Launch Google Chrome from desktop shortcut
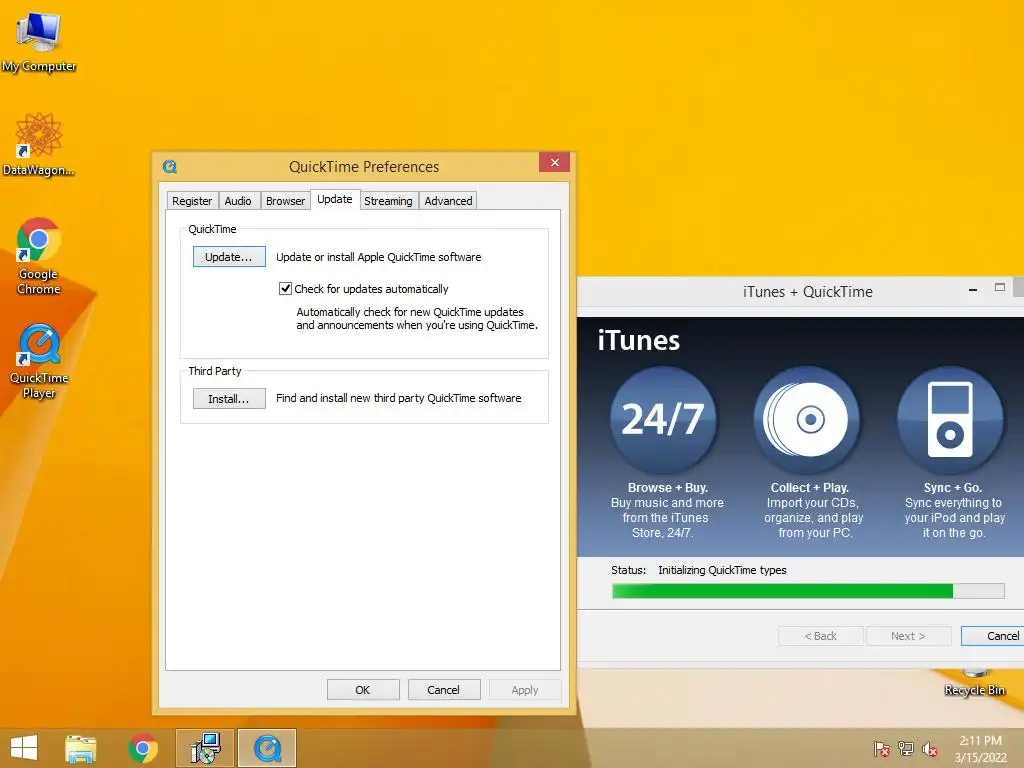The image size is (1024, 768). tap(39, 255)
